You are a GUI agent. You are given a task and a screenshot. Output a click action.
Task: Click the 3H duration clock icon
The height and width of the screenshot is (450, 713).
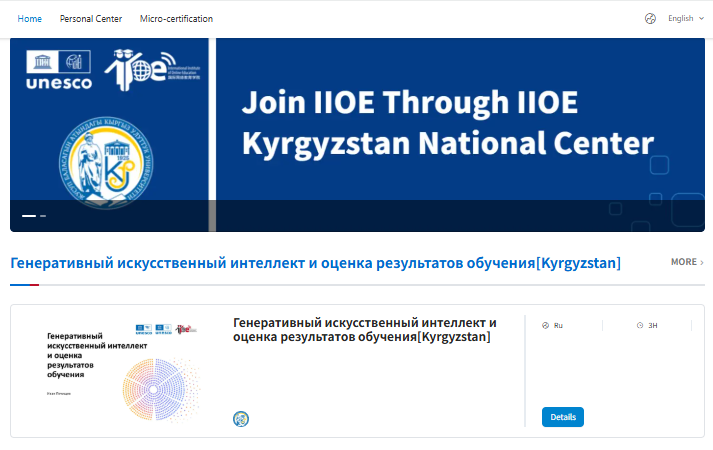point(640,325)
